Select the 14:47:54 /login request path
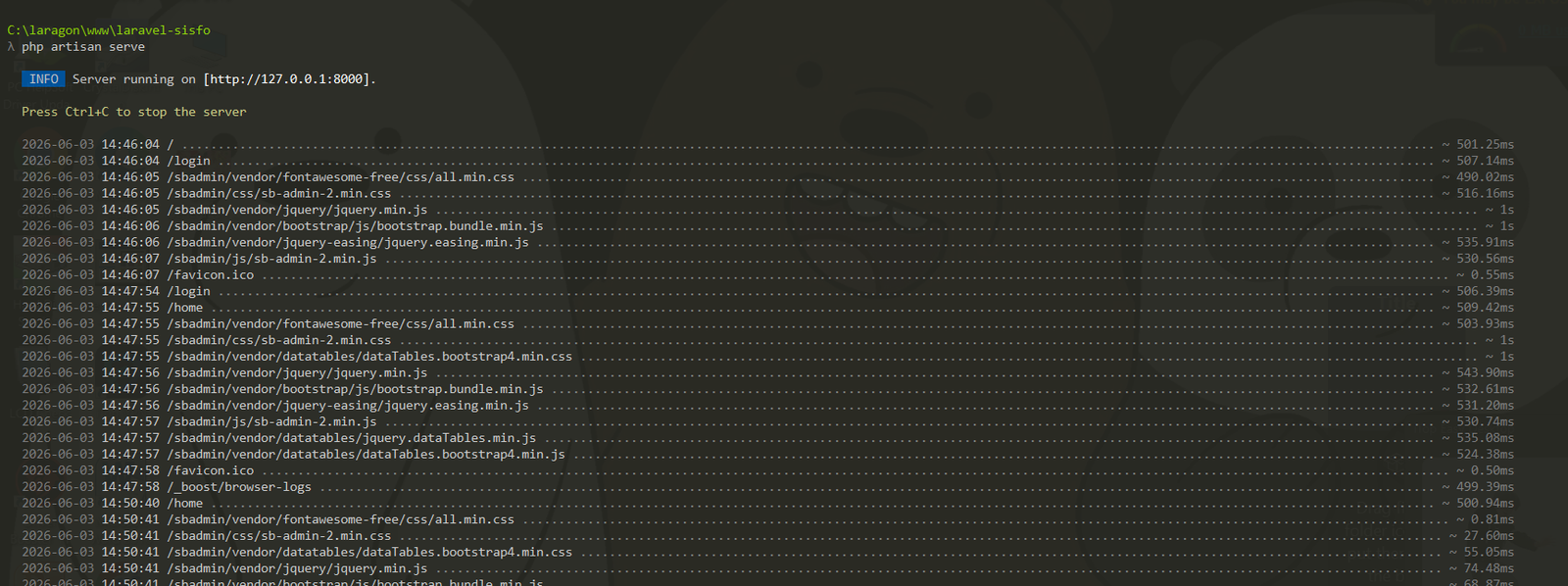 [188, 291]
